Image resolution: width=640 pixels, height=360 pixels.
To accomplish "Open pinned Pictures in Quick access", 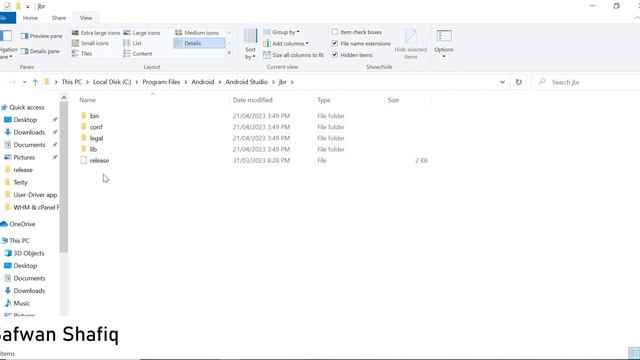I will (24, 157).
